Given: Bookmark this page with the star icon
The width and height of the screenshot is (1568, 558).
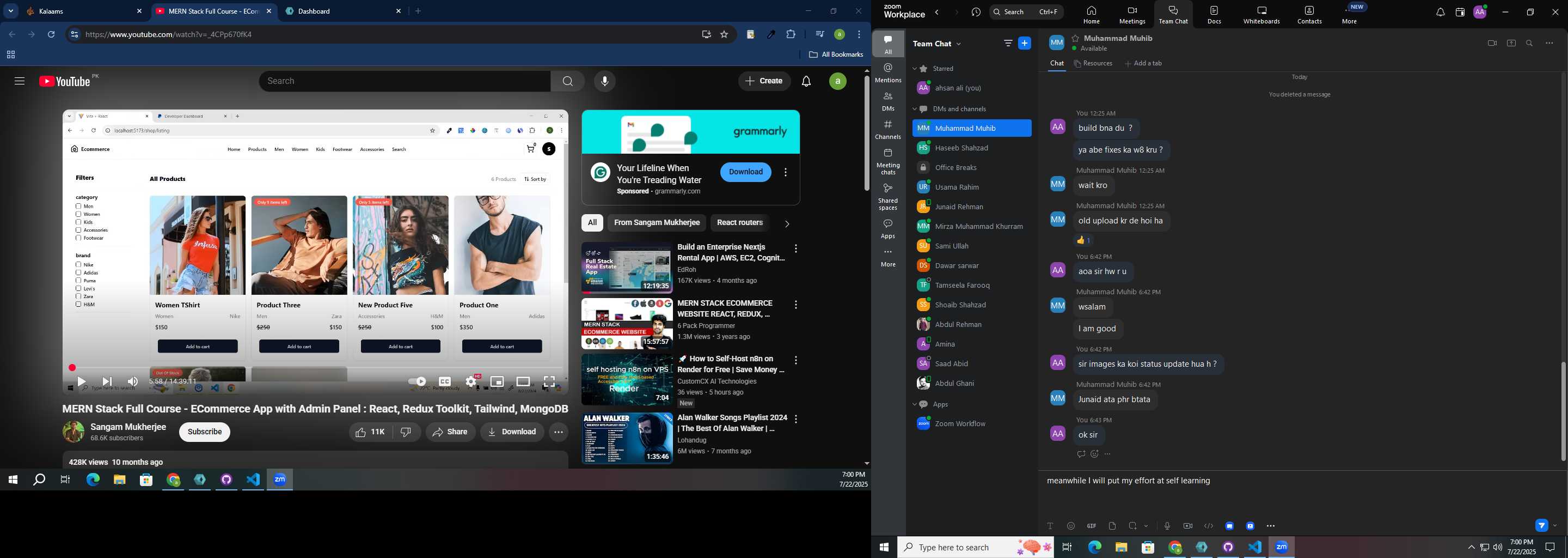Looking at the screenshot, I should click(724, 35).
